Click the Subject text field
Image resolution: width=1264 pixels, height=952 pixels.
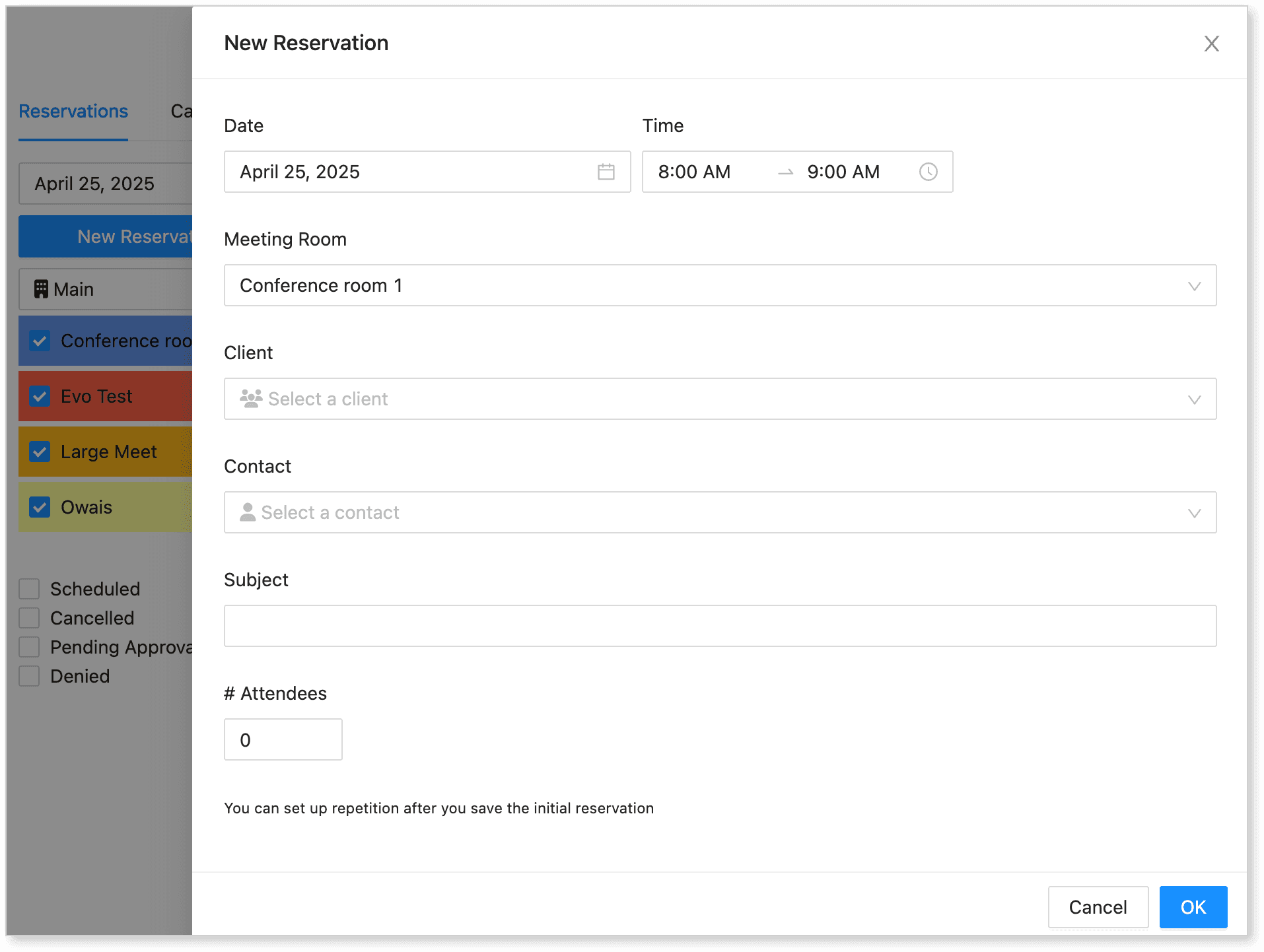[720, 626]
